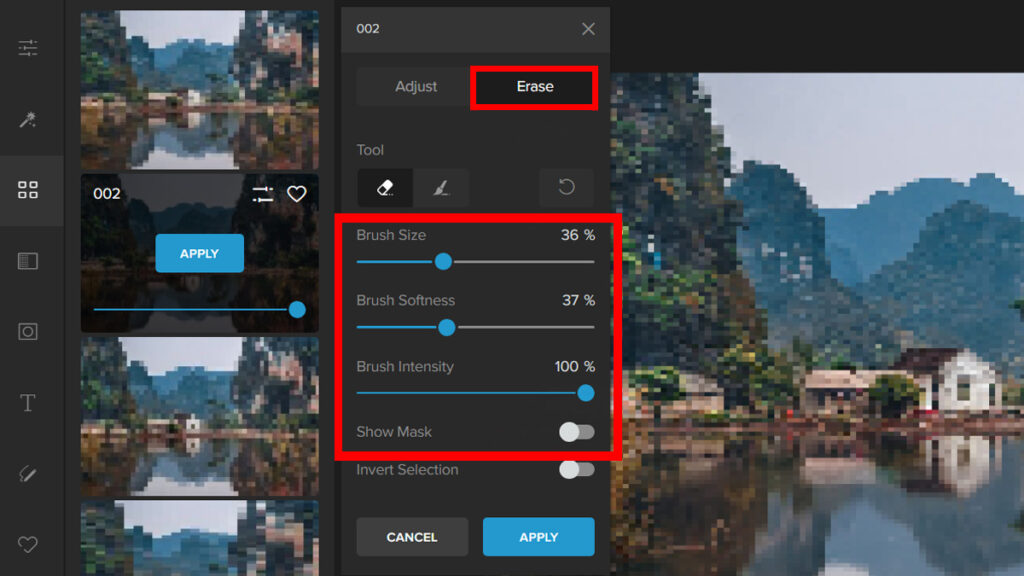The height and width of the screenshot is (576, 1024).
Task: Open the effects grid icon in sidebar
Action: point(28,190)
